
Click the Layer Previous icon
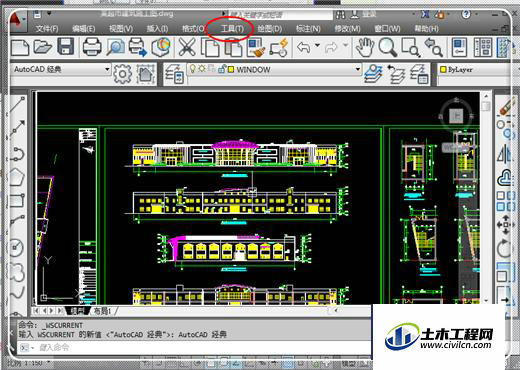tap(396, 74)
